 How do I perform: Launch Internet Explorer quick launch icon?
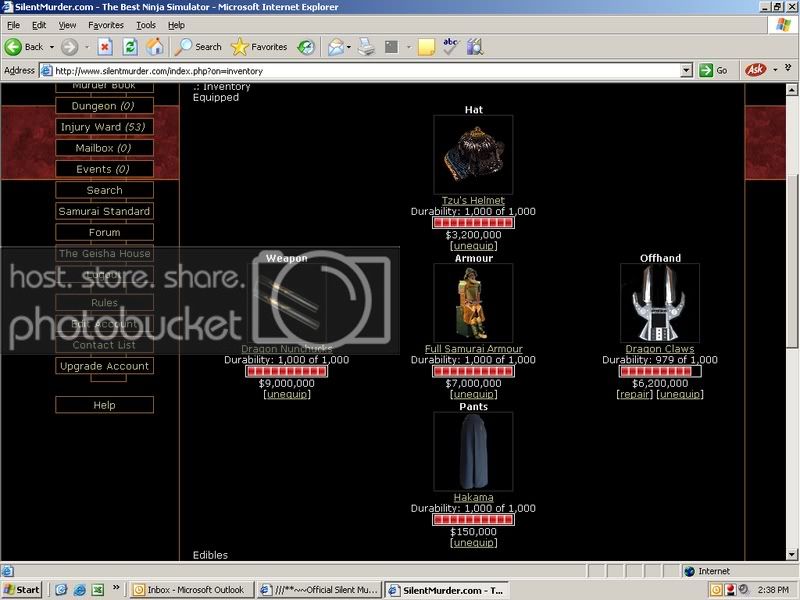80,590
